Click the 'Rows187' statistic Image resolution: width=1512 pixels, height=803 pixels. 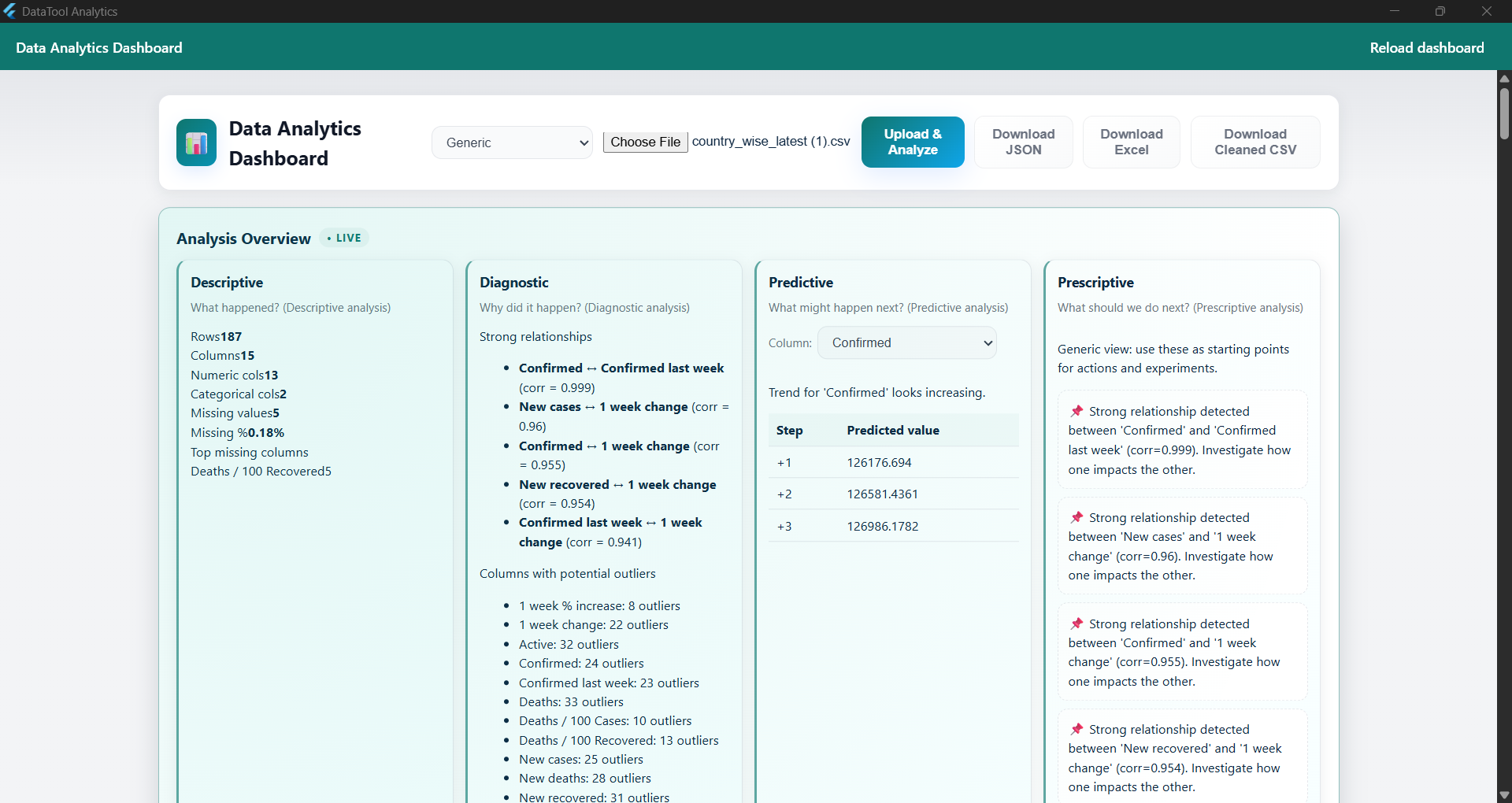pos(217,336)
